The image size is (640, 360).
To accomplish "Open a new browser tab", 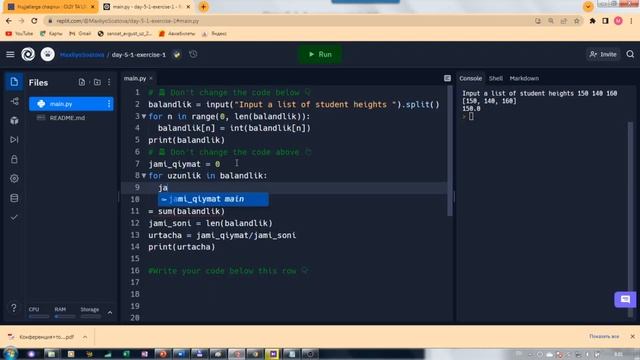I will tap(203, 7).
